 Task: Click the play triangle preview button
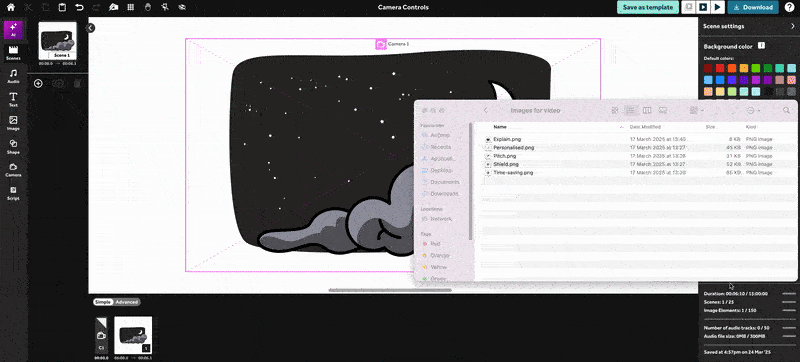[x=717, y=7]
